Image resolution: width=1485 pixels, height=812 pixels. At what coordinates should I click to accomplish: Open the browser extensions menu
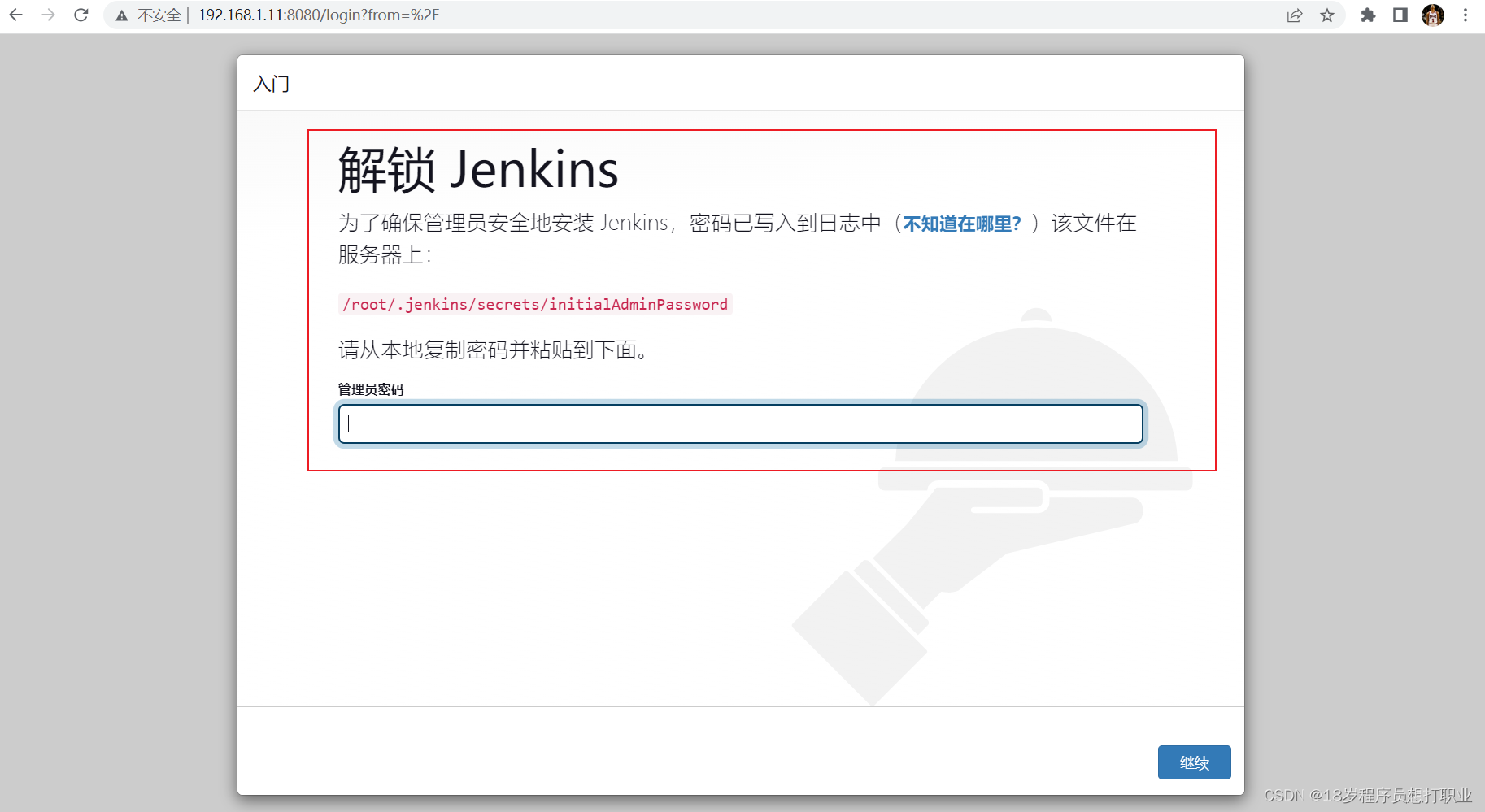(1368, 15)
